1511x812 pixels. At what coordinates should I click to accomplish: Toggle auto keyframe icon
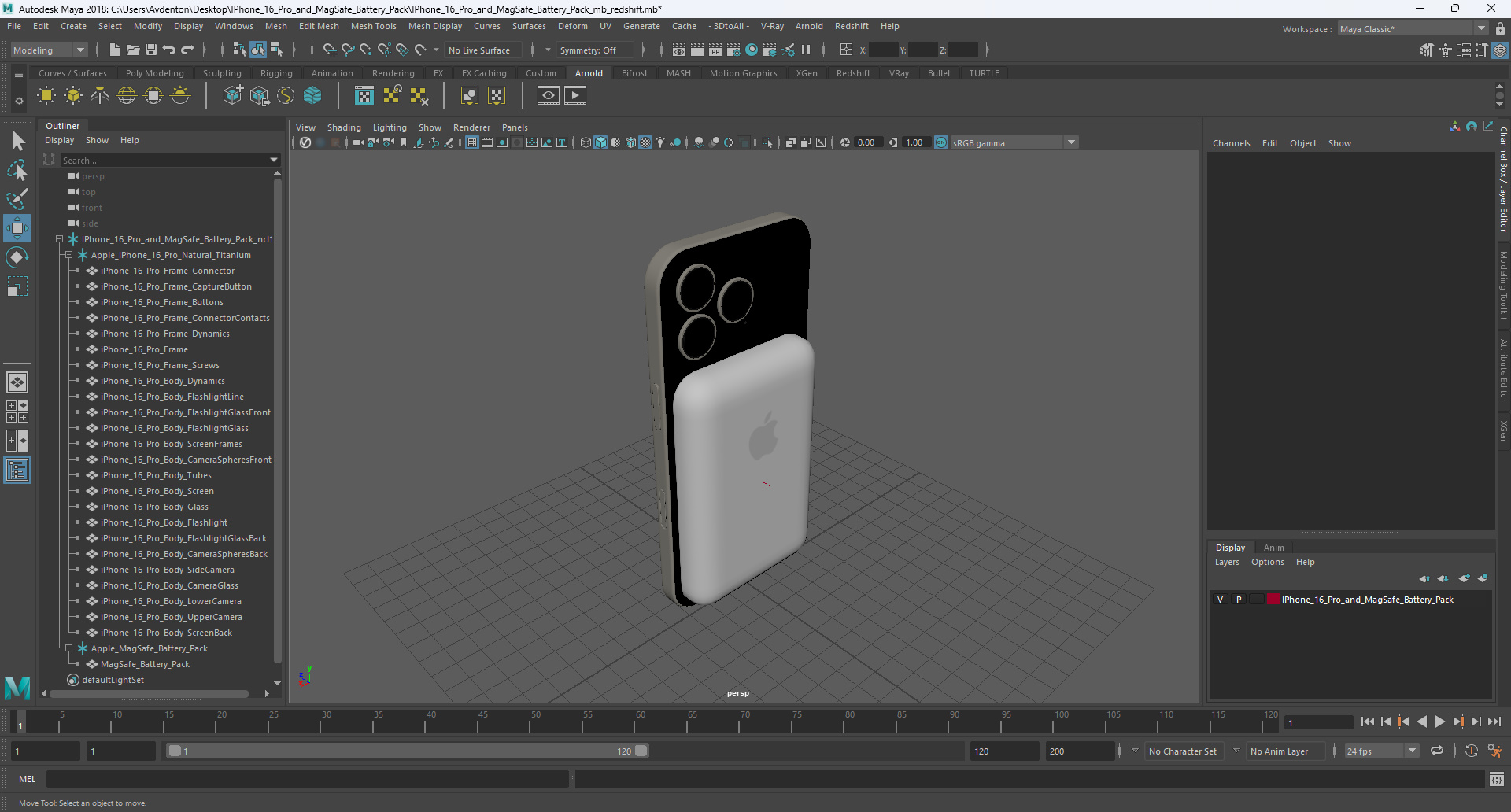pos(1471,751)
